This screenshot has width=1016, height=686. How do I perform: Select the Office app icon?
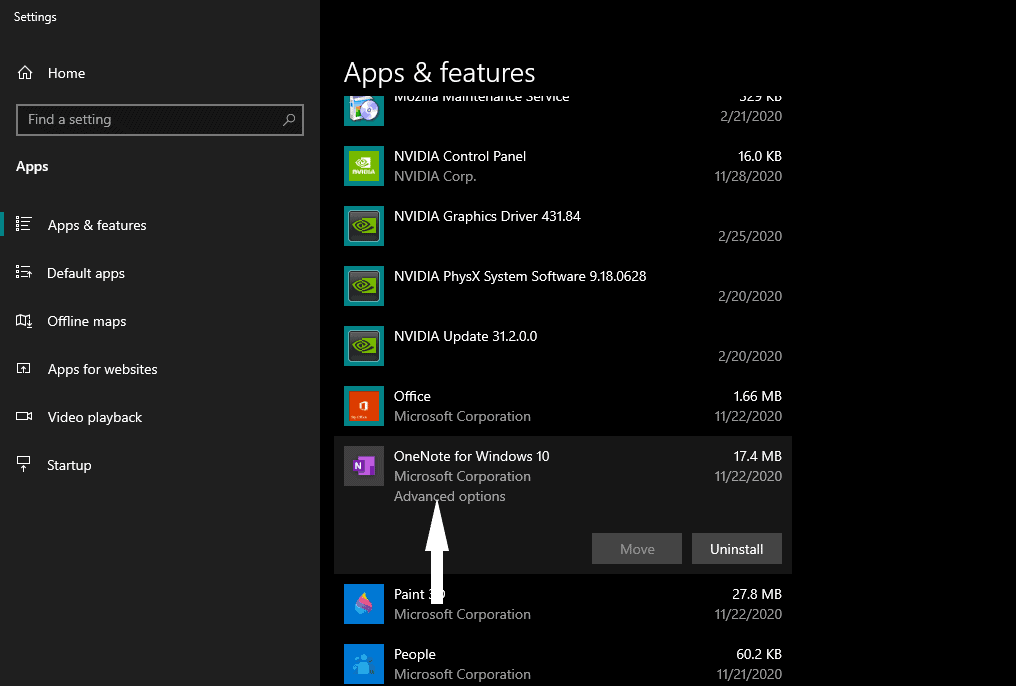(364, 406)
